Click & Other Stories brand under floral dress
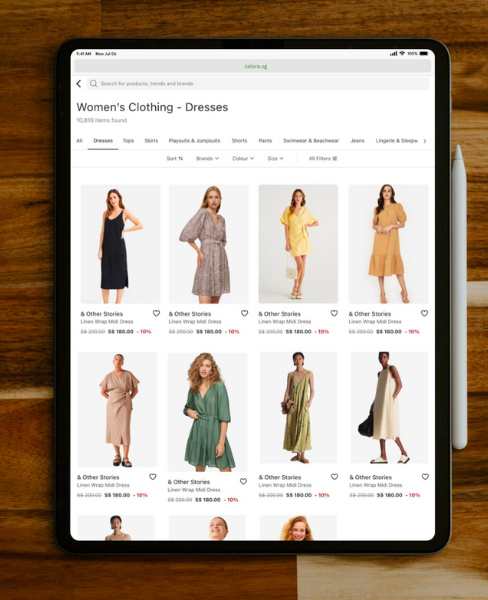This screenshot has height=600, width=488. point(190,314)
